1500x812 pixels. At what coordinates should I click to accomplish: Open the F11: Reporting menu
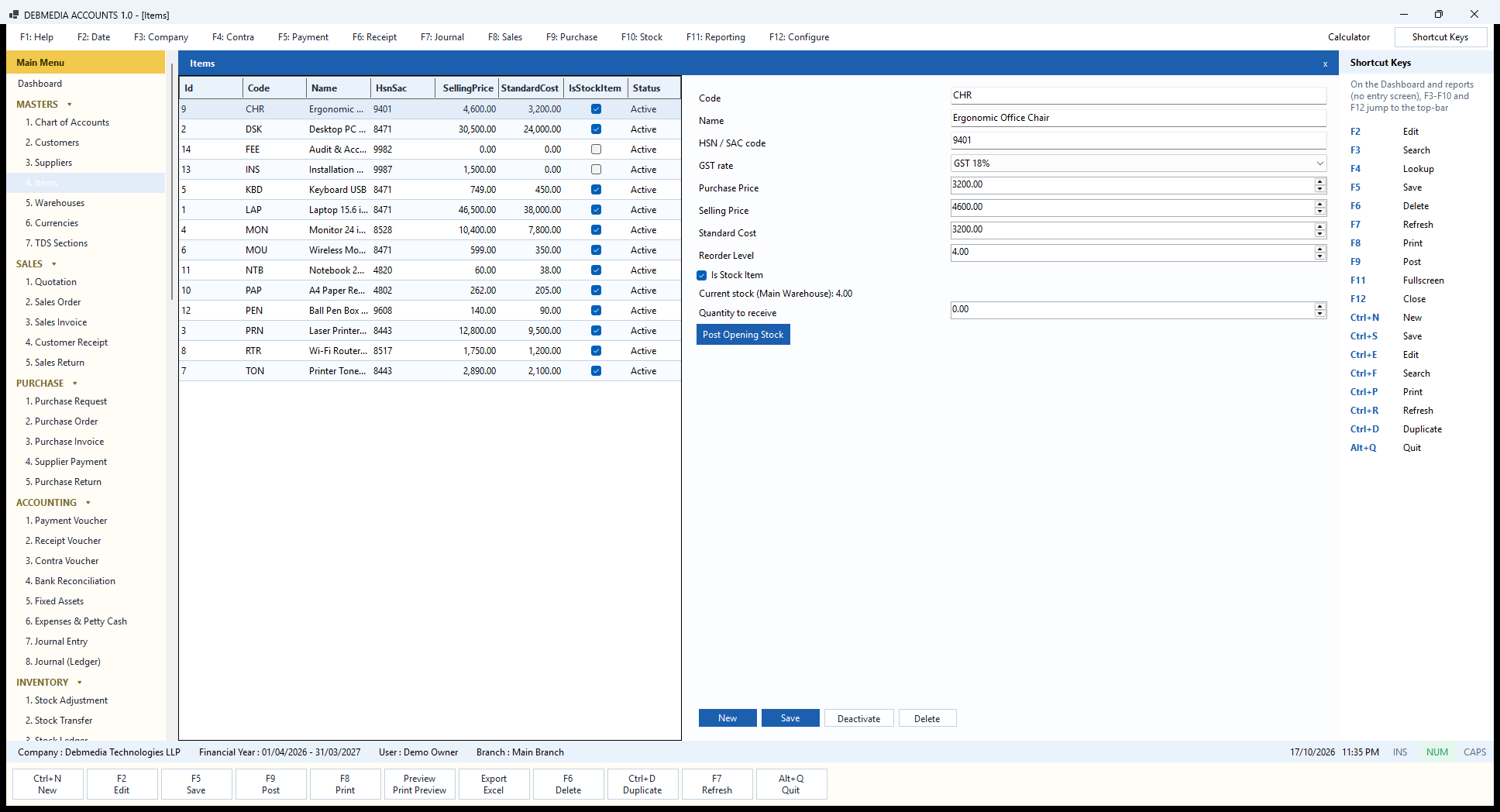coord(716,37)
